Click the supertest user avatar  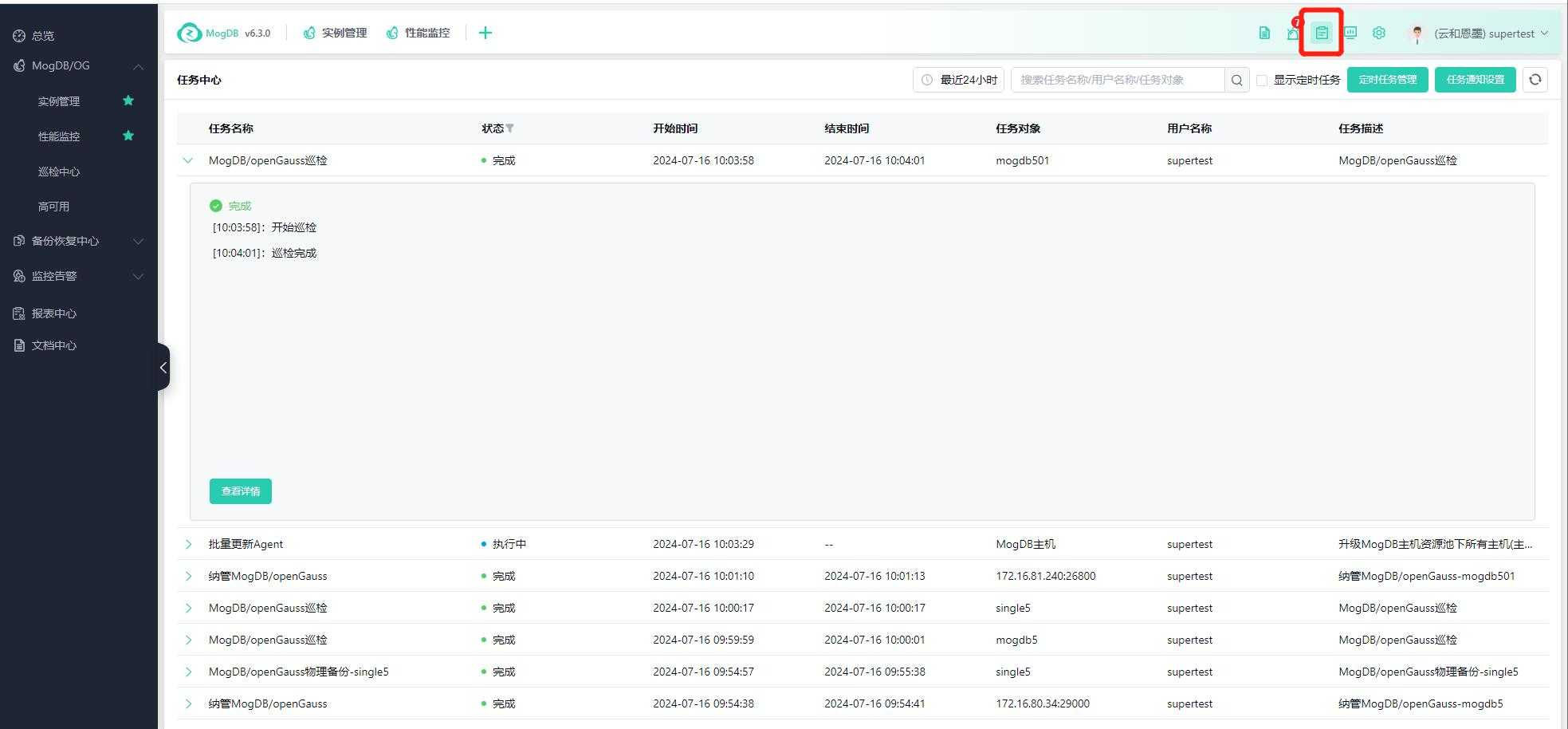(x=1417, y=33)
